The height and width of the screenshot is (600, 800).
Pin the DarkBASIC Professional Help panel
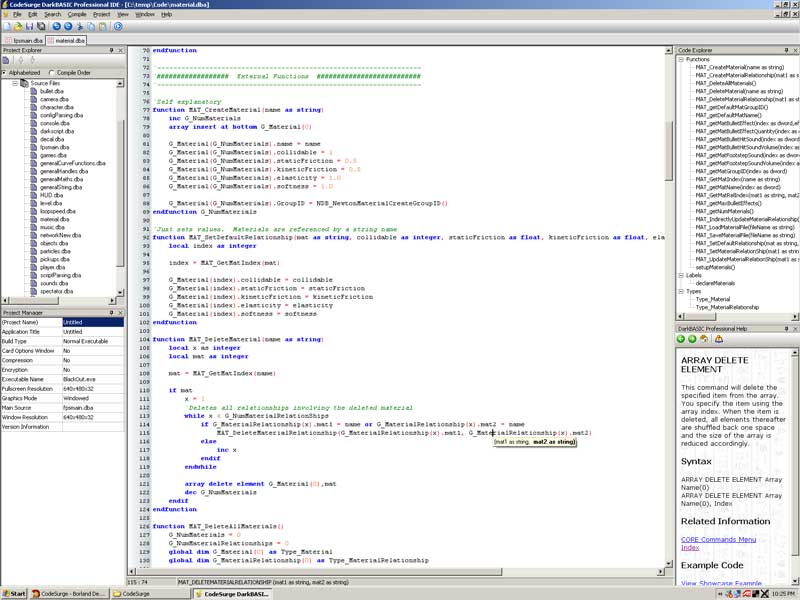tap(786, 329)
